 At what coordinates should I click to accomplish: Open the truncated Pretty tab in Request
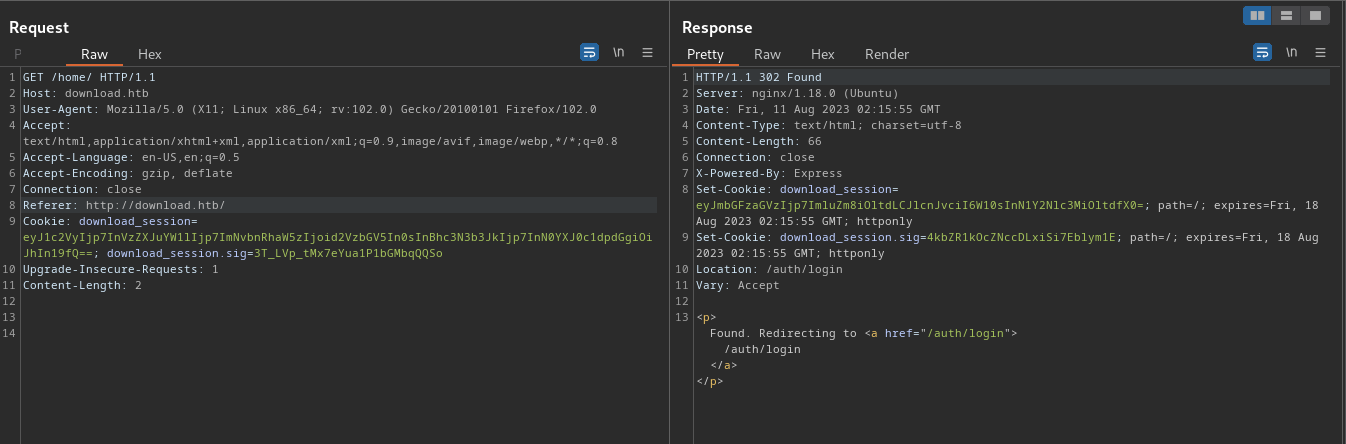(18, 54)
